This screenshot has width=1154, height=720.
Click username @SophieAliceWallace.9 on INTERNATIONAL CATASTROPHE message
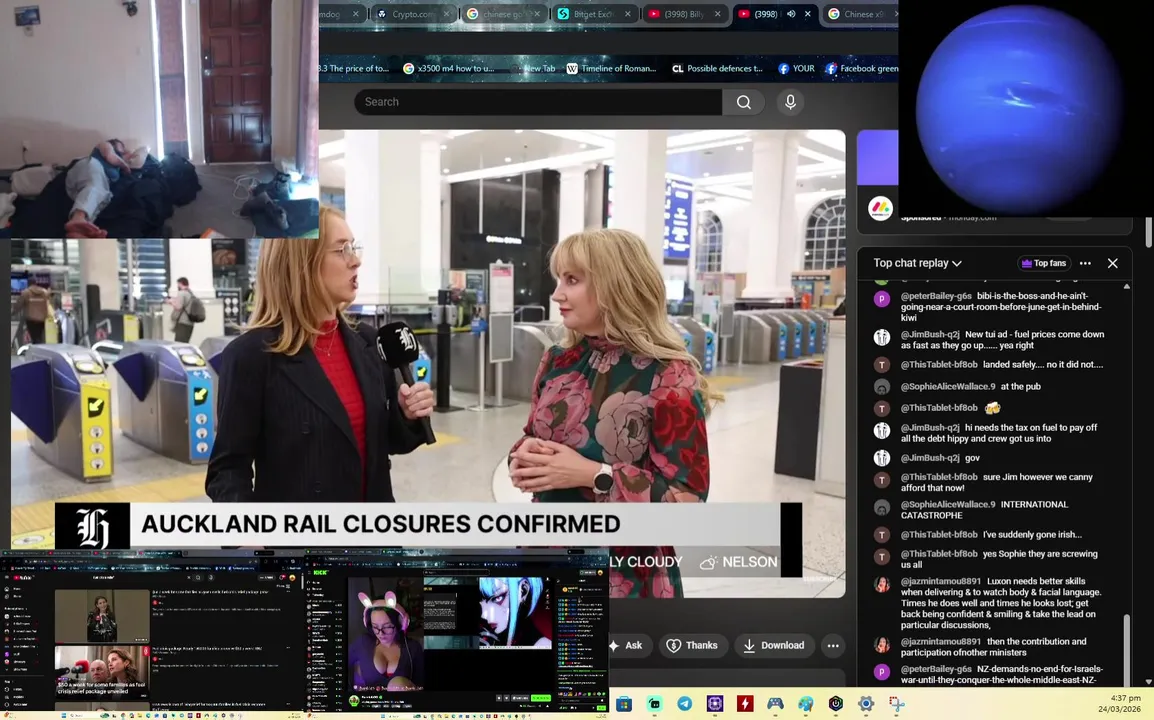pyautogui.click(x=948, y=504)
